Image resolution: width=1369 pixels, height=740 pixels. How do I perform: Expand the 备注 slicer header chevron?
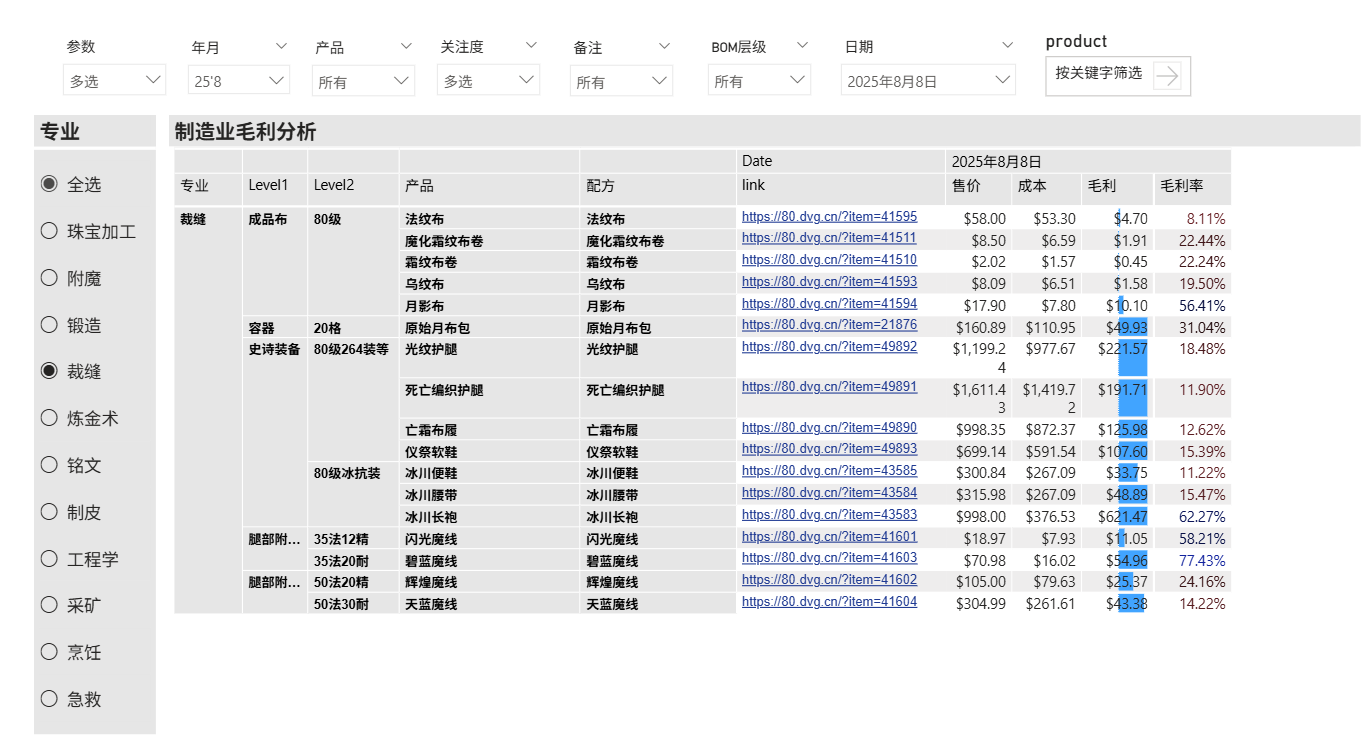[664, 46]
